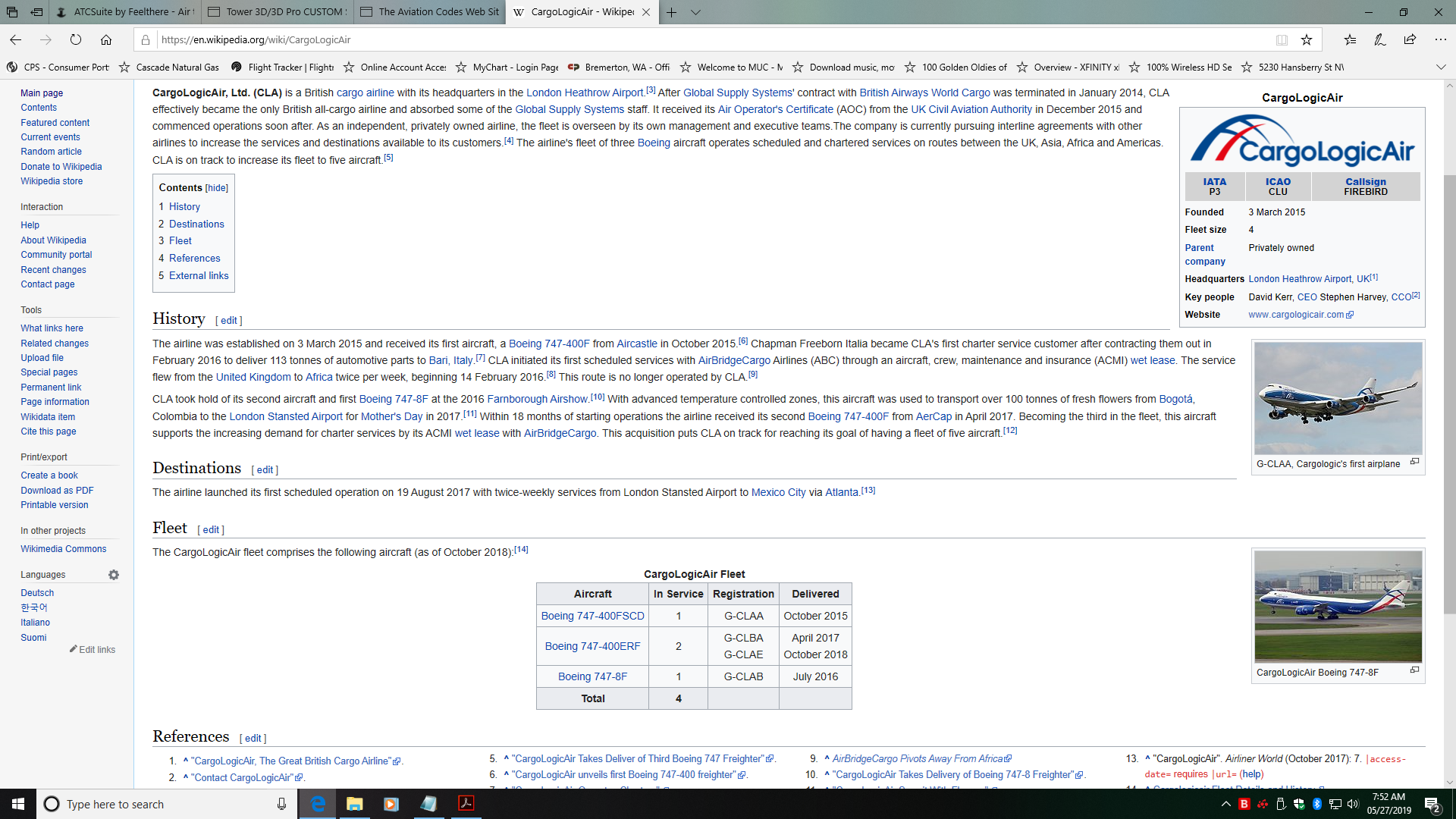Refresh the current page

click(76, 39)
